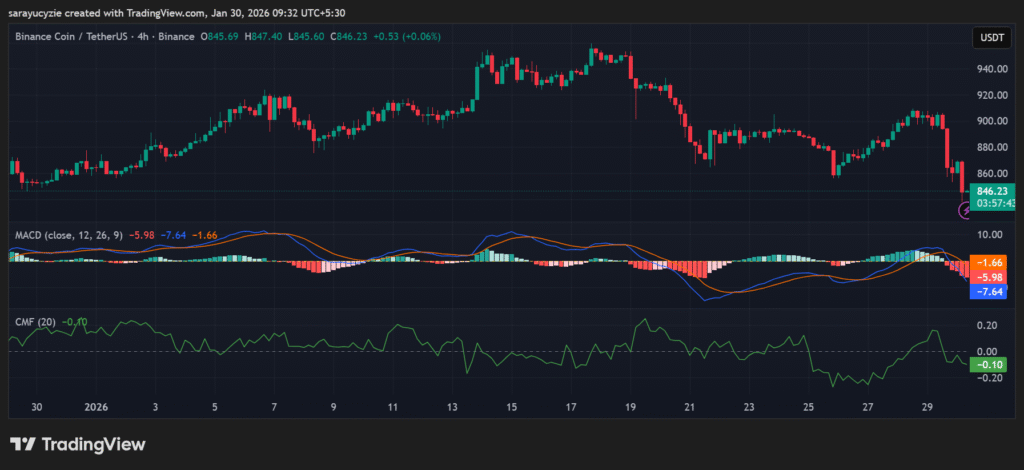Click the 900.00 price axis label

(994, 121)
